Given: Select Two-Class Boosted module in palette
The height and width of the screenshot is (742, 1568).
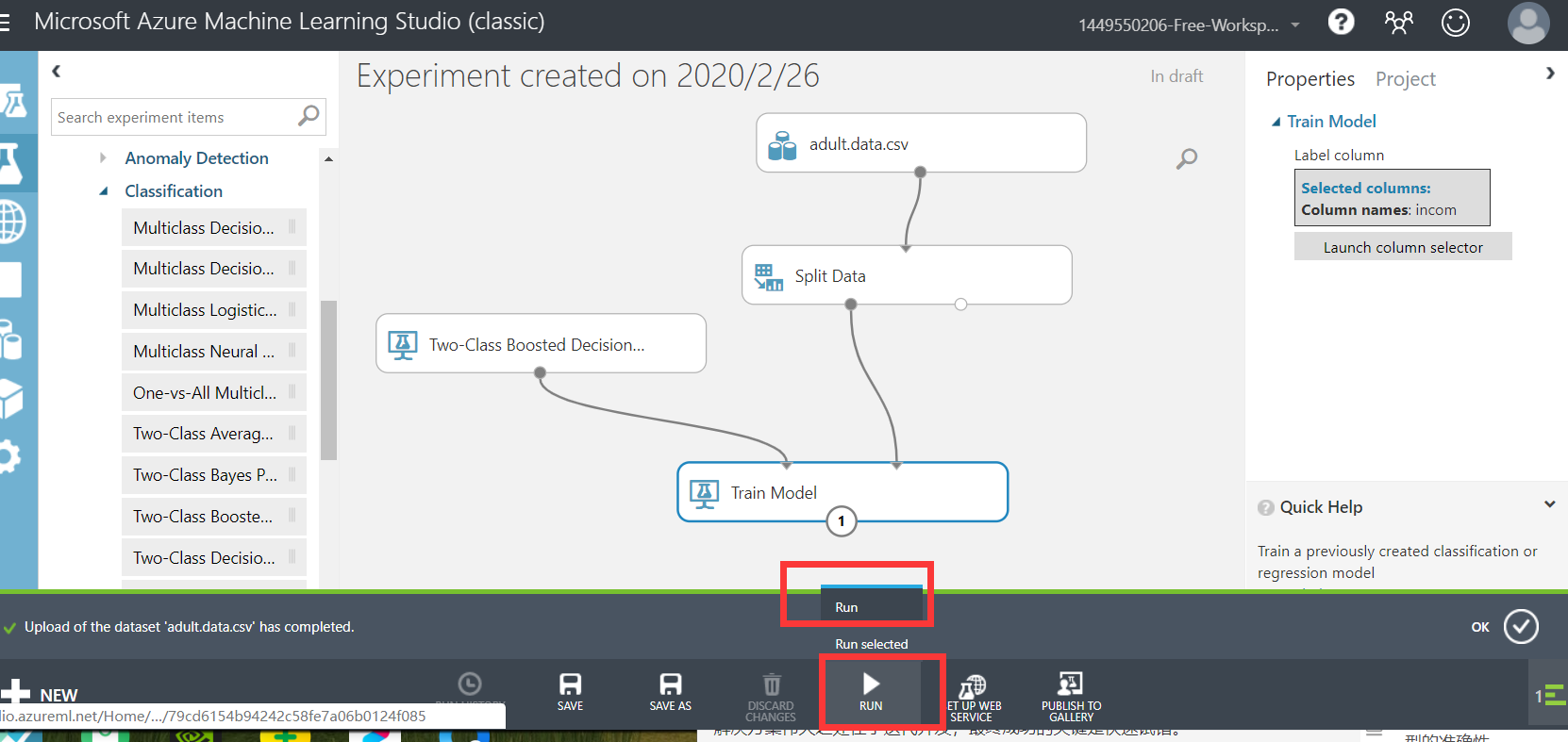Looking at the screenshot, I should coord(213,517).
